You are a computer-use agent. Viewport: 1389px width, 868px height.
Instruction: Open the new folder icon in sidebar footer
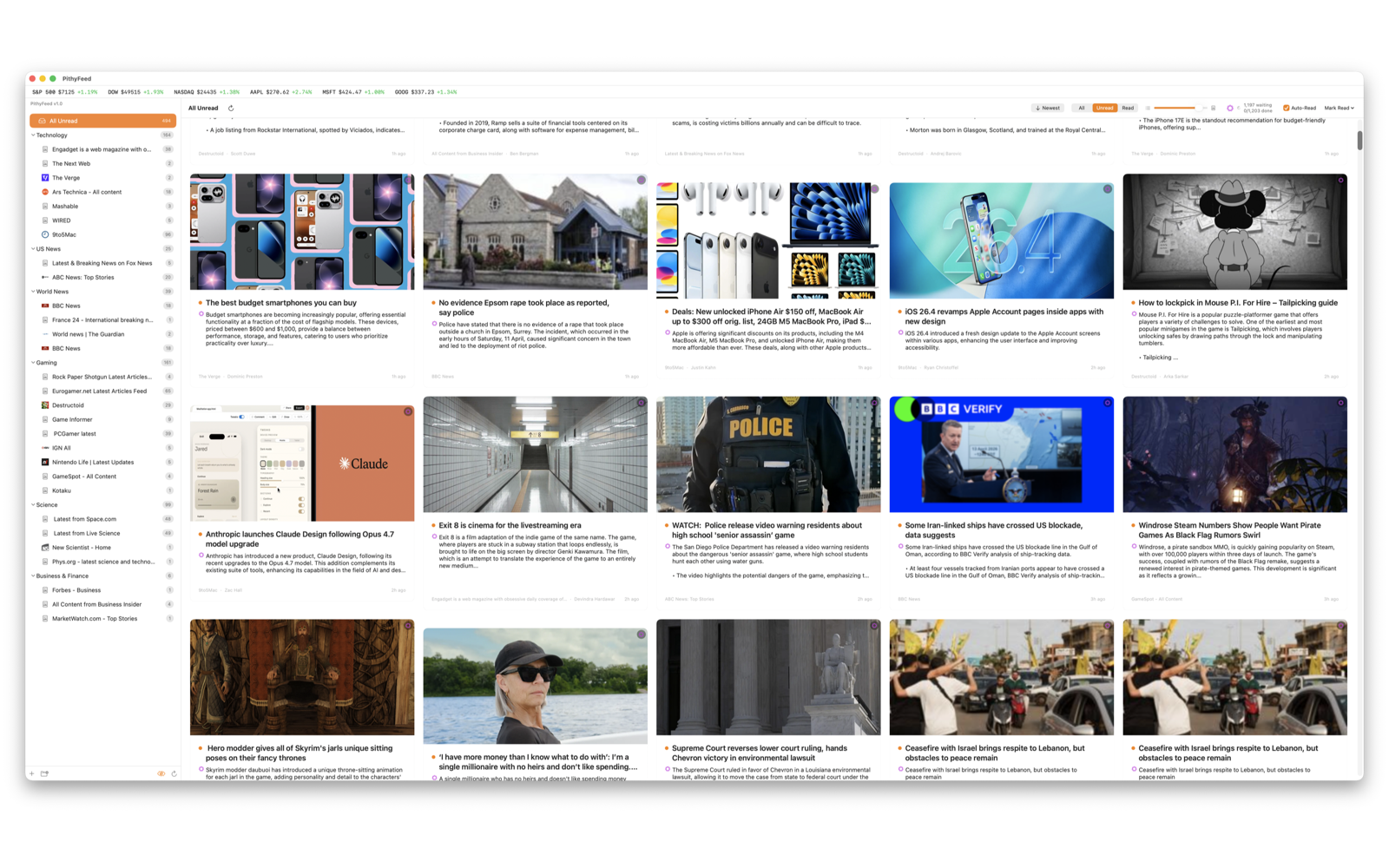(x=44, y=773)
